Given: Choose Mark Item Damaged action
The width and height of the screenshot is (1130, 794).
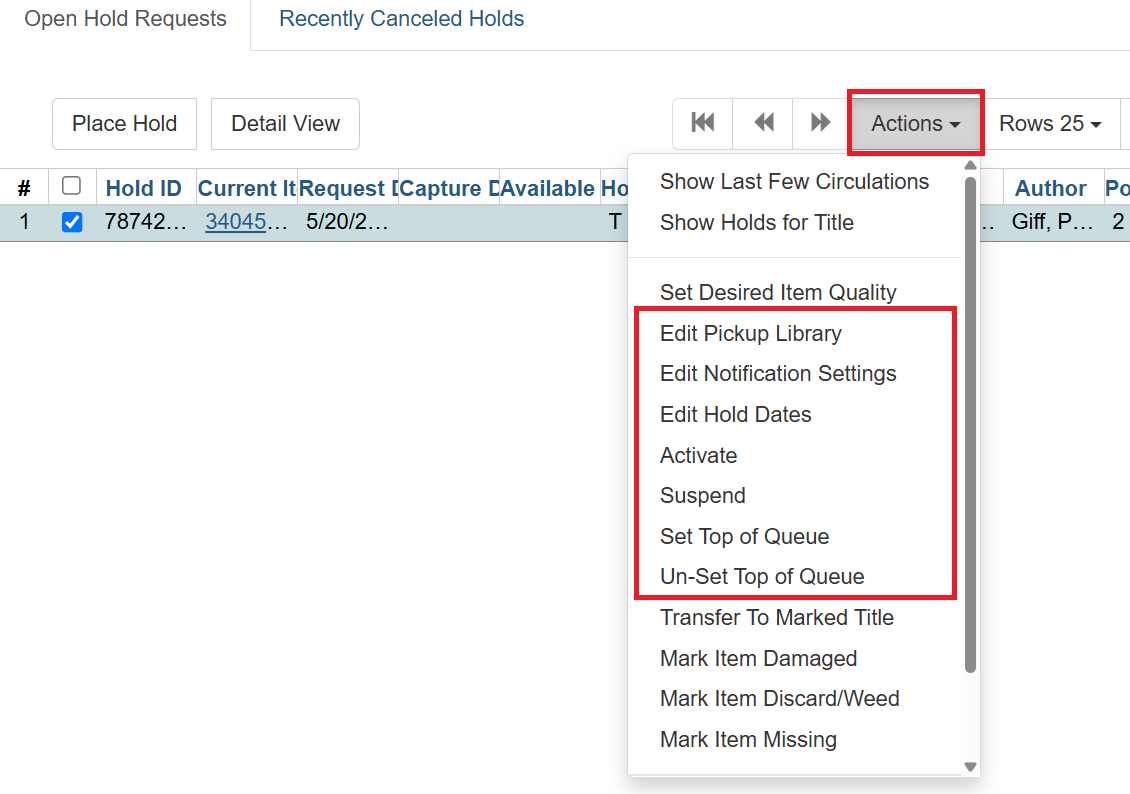Looking at the screenshot, I should tap(758, 658).
